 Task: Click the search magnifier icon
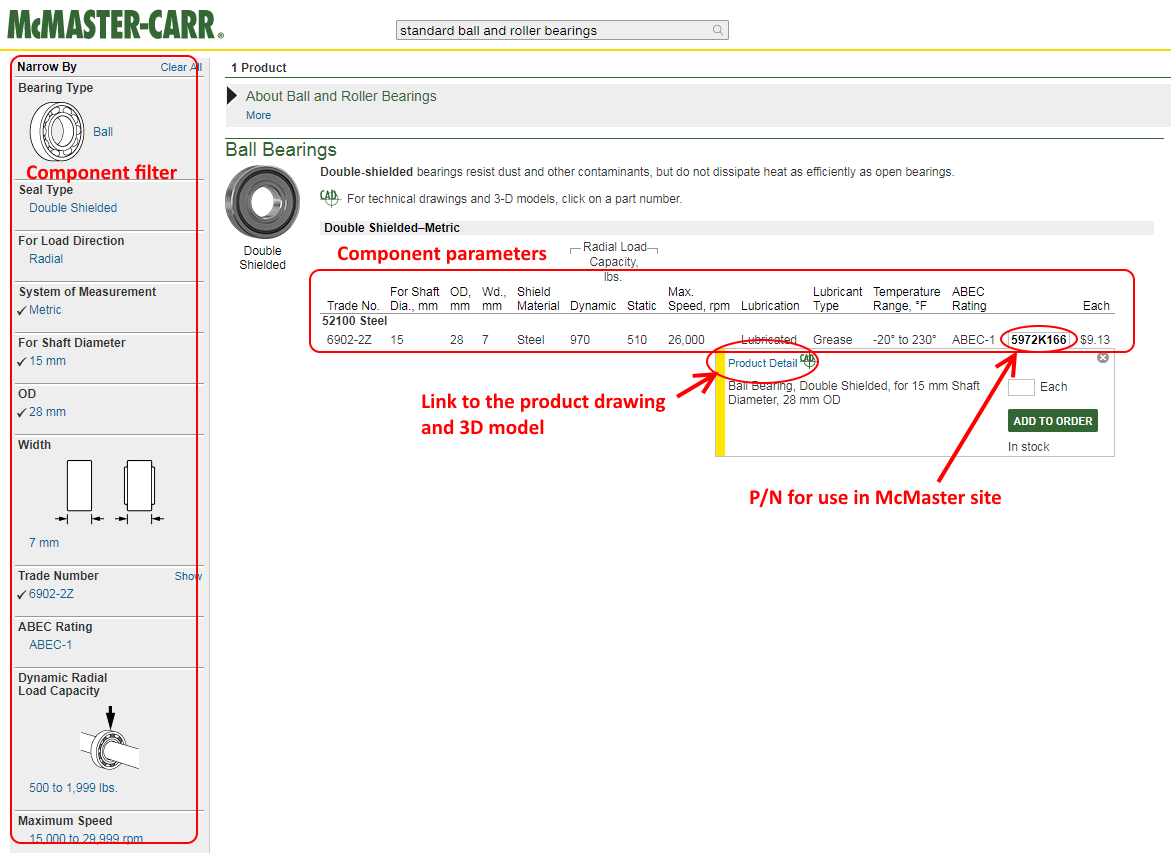click(x=718, y=30)
